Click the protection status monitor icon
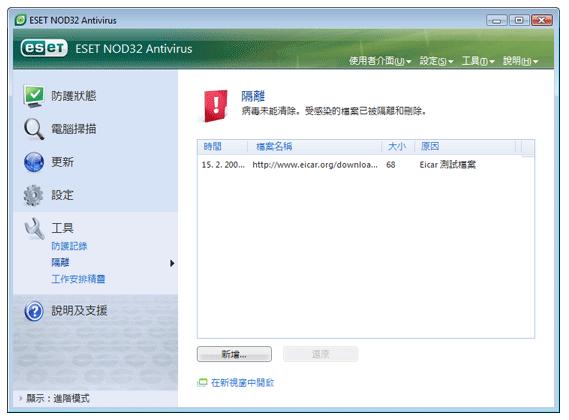569x420 pixels. 34,96
